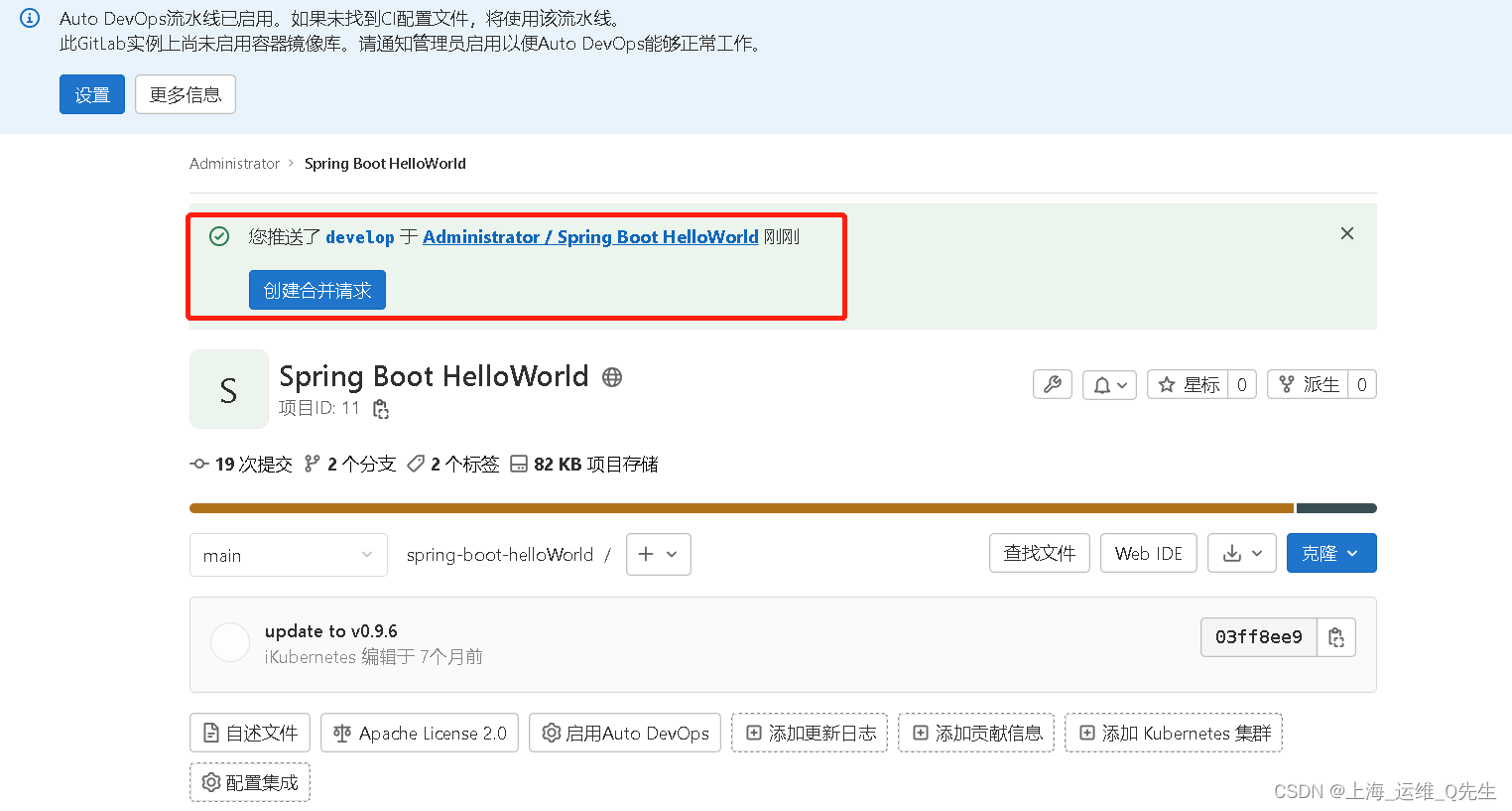This screenshot has height=811, width=1512.
Task: Click the info icon in Auto DevOps banner
Action: tap(31, 18)
